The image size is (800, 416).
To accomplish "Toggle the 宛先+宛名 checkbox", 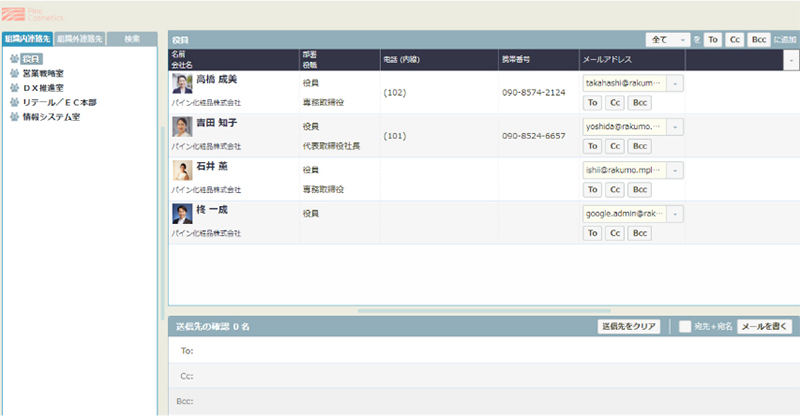I will 685,326.
